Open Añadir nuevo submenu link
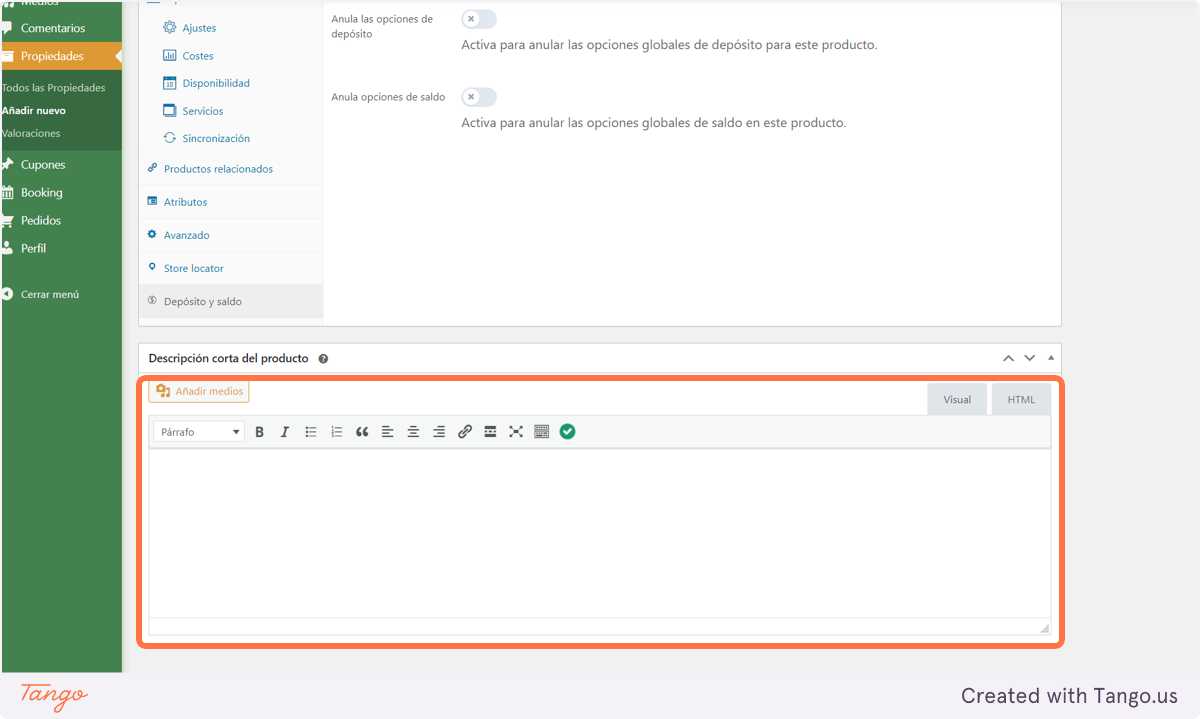 [34, 110]
